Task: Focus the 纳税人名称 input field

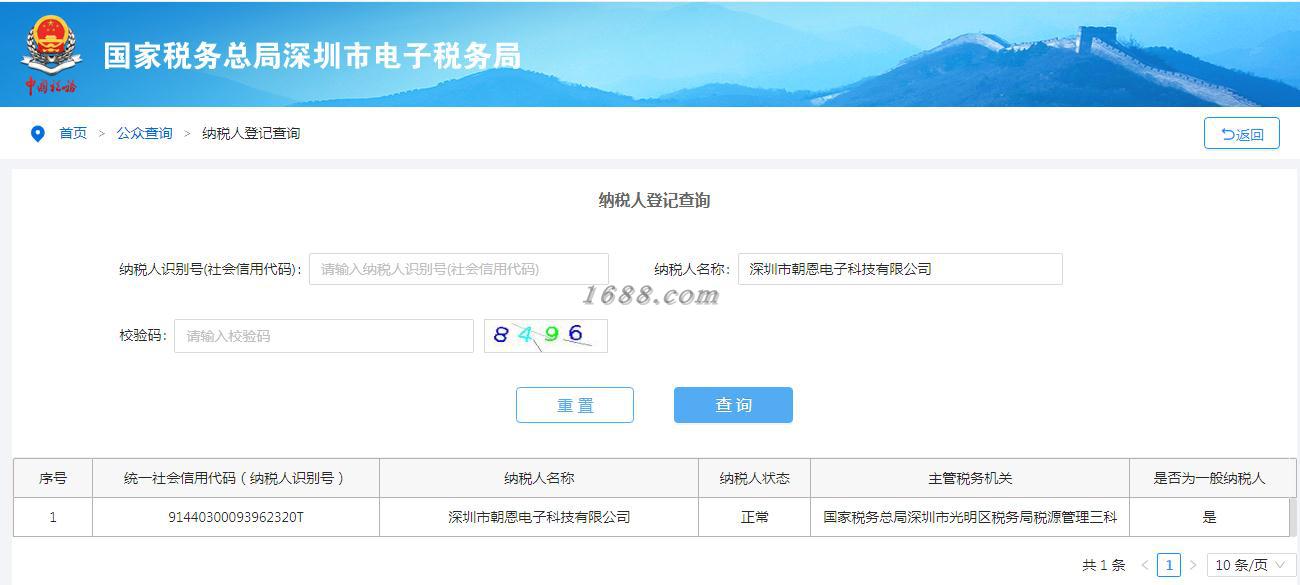Action: pos(900,269)
